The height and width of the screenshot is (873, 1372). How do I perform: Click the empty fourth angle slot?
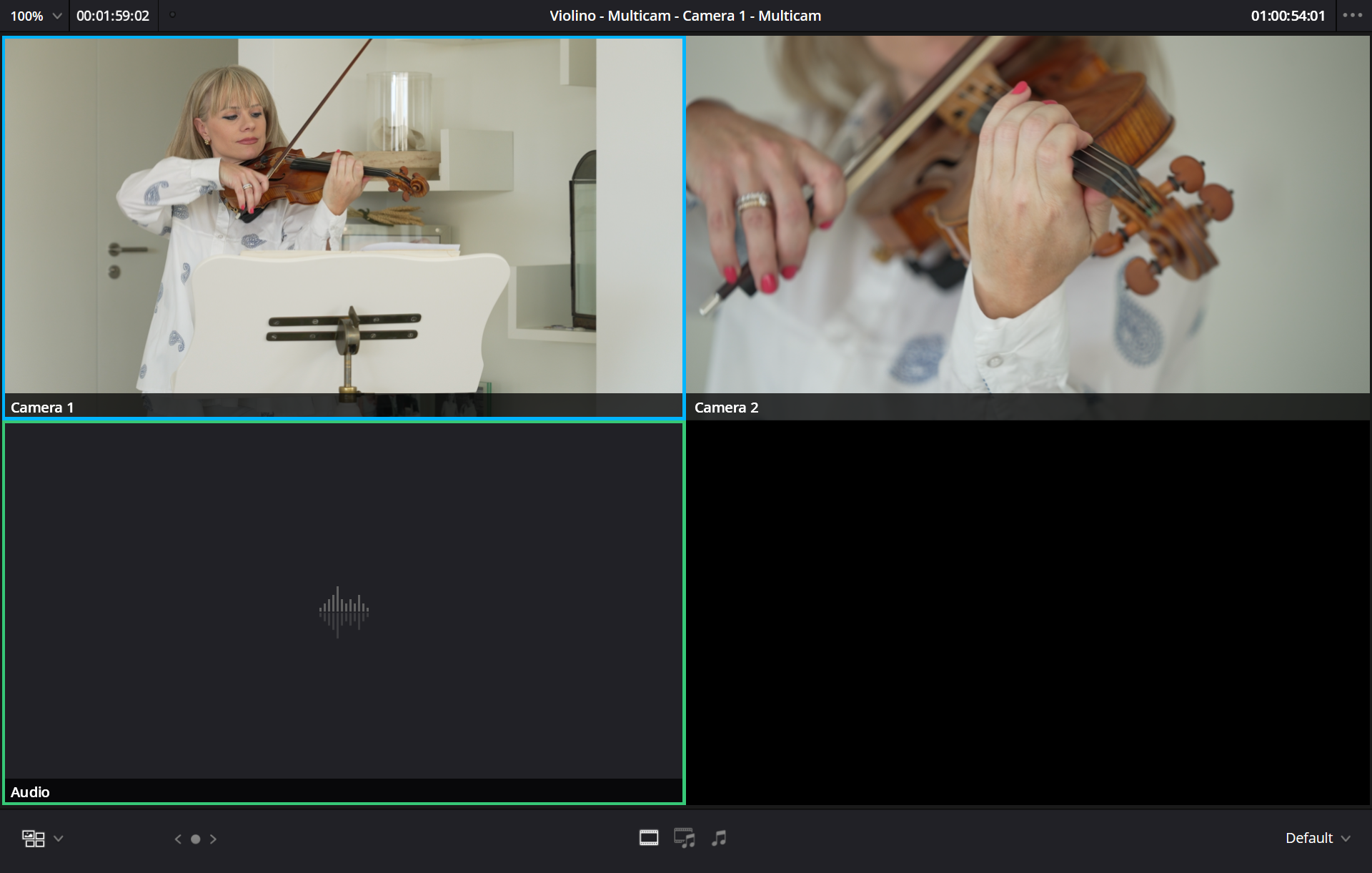click(1028, 613)
